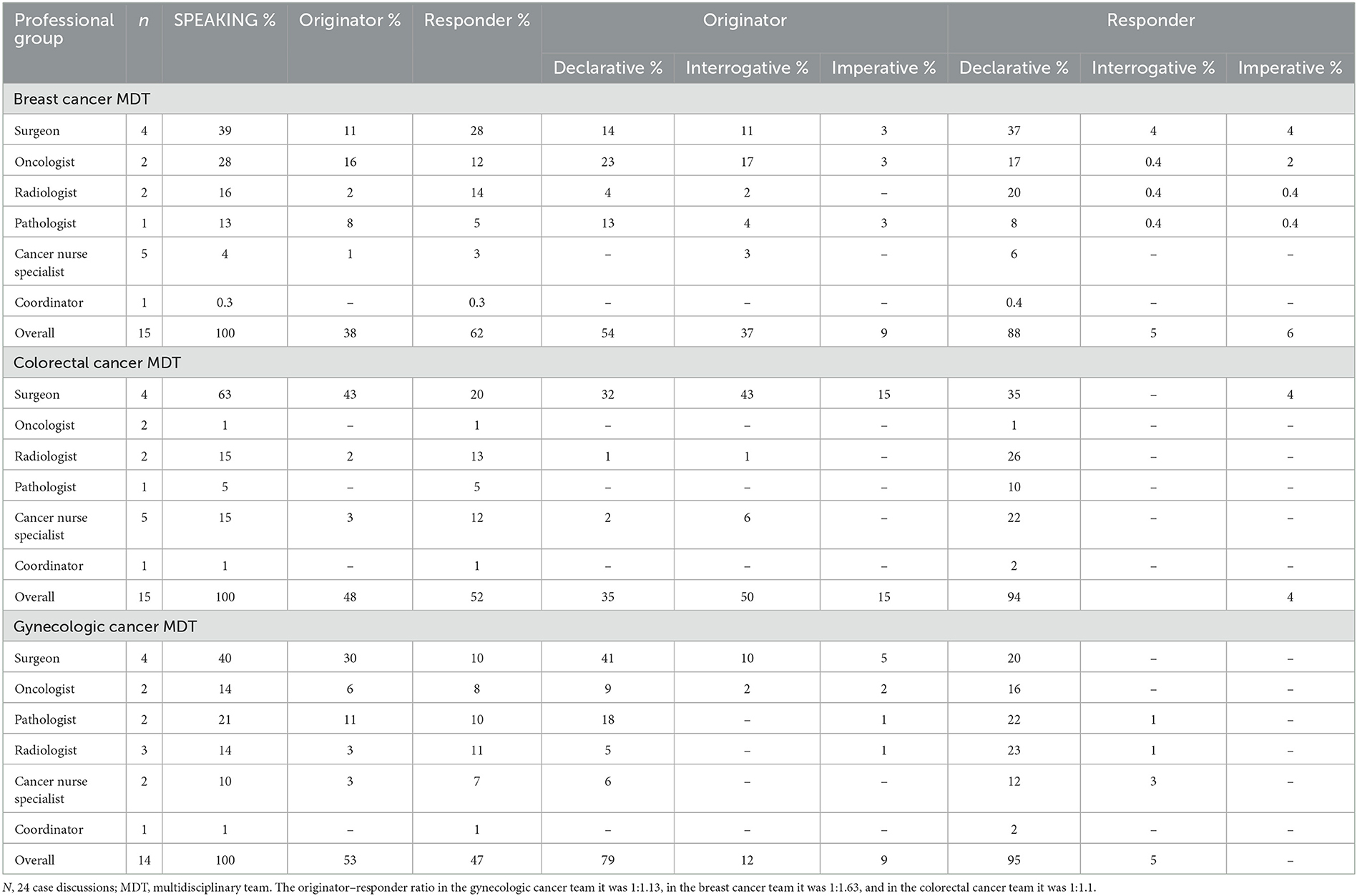The width and height of the screenshot is (1357, 896).
Task: Click 'Radiologist' in the Gynecologic cancer MDT section
Action: [46, 751]
